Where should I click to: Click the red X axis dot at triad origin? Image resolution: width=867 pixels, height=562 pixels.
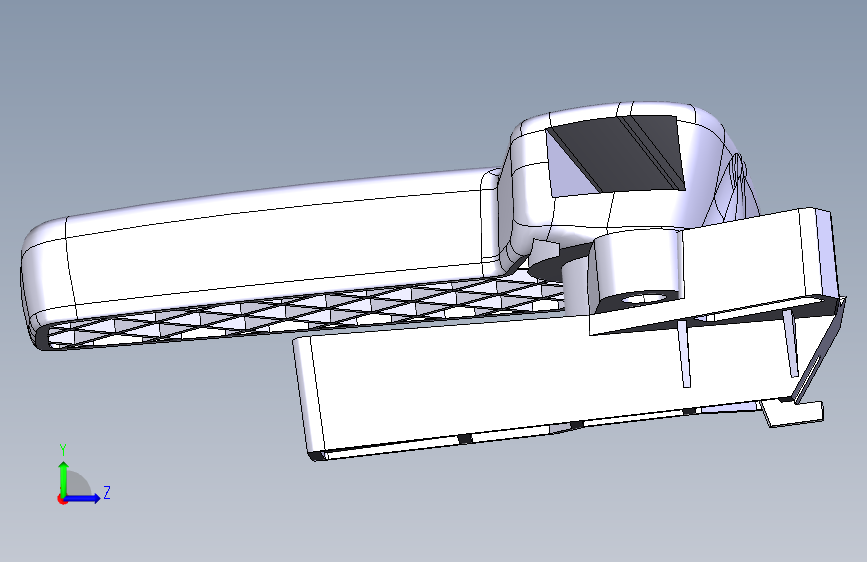[62, 499]
